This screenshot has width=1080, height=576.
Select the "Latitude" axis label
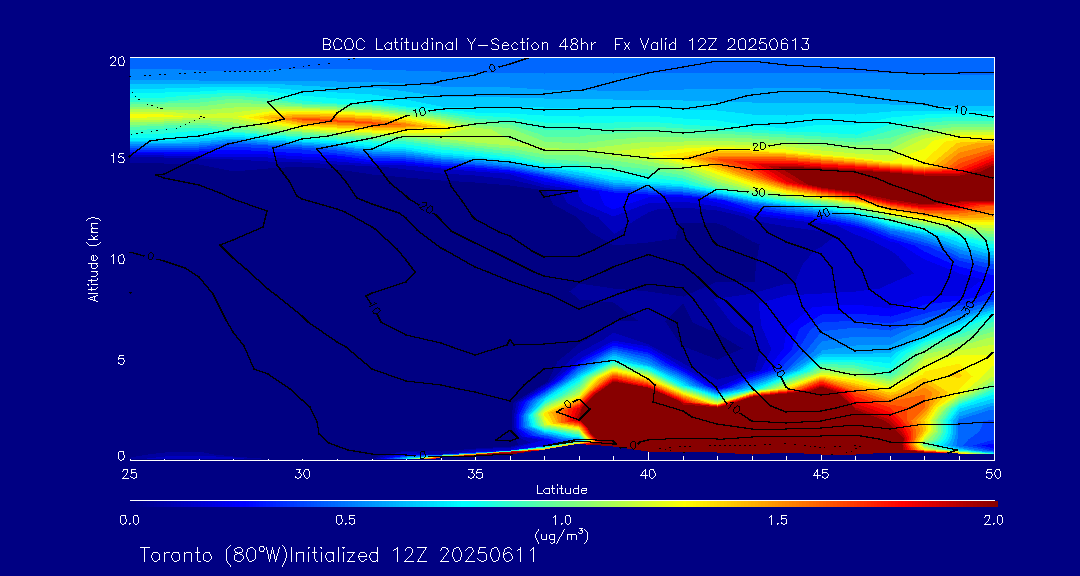point(562,490)
